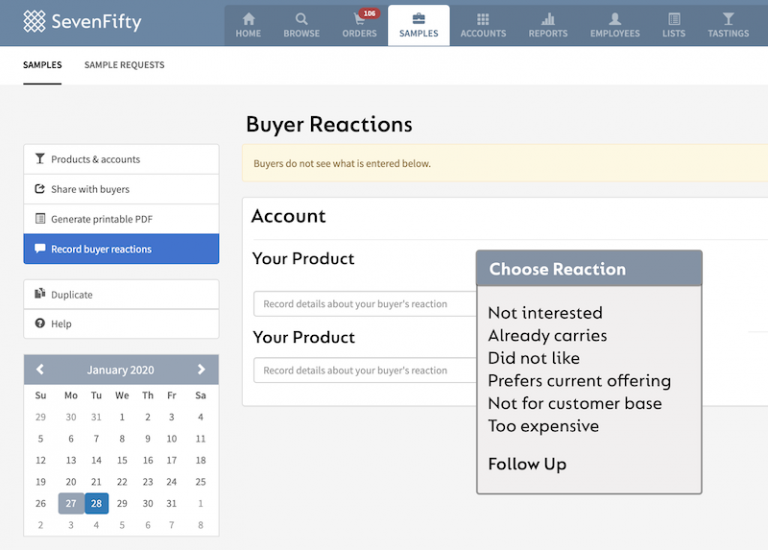Click the SevenFifty logo
The image size is (768, 550).
82,22
